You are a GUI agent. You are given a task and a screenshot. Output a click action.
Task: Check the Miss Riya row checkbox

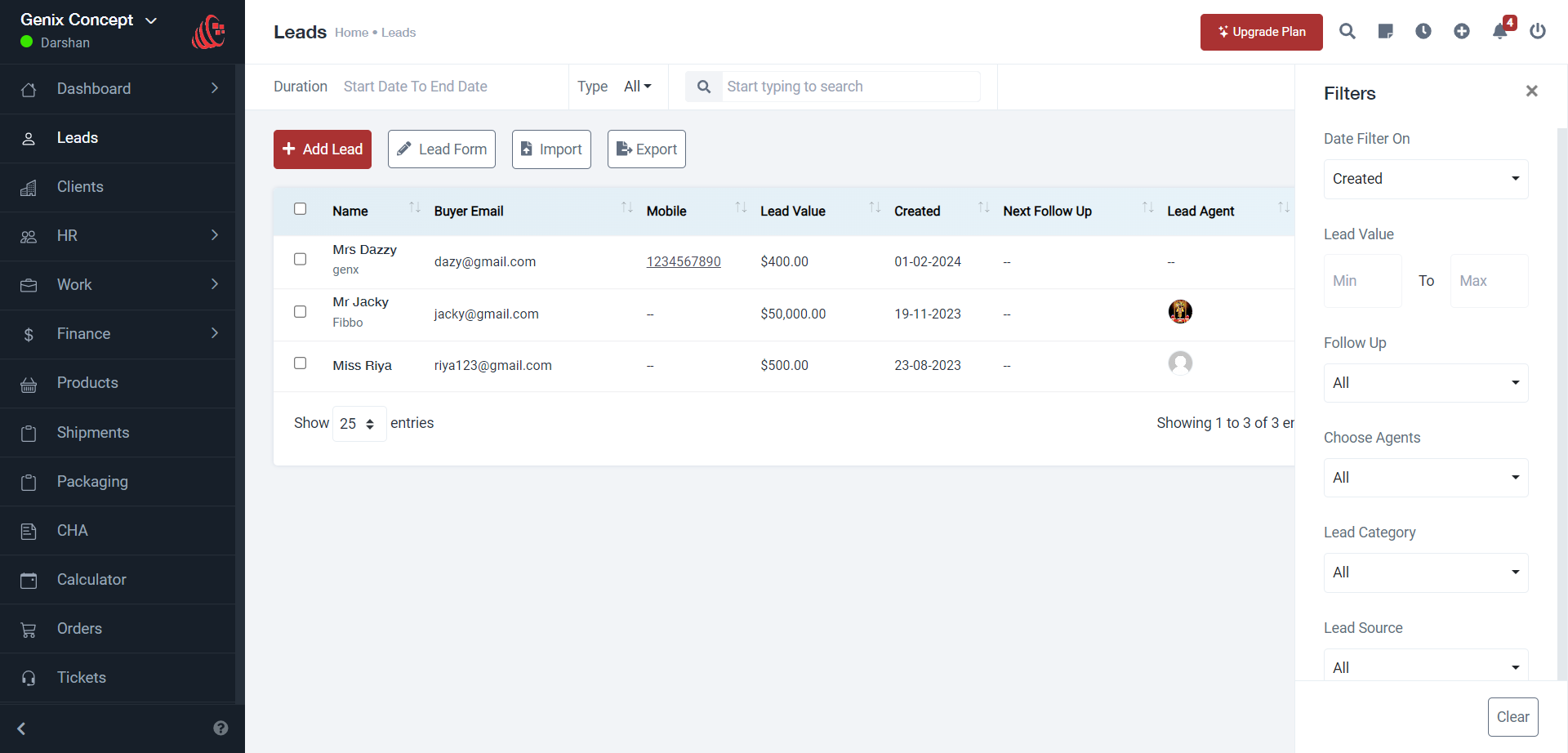point(301,363)
